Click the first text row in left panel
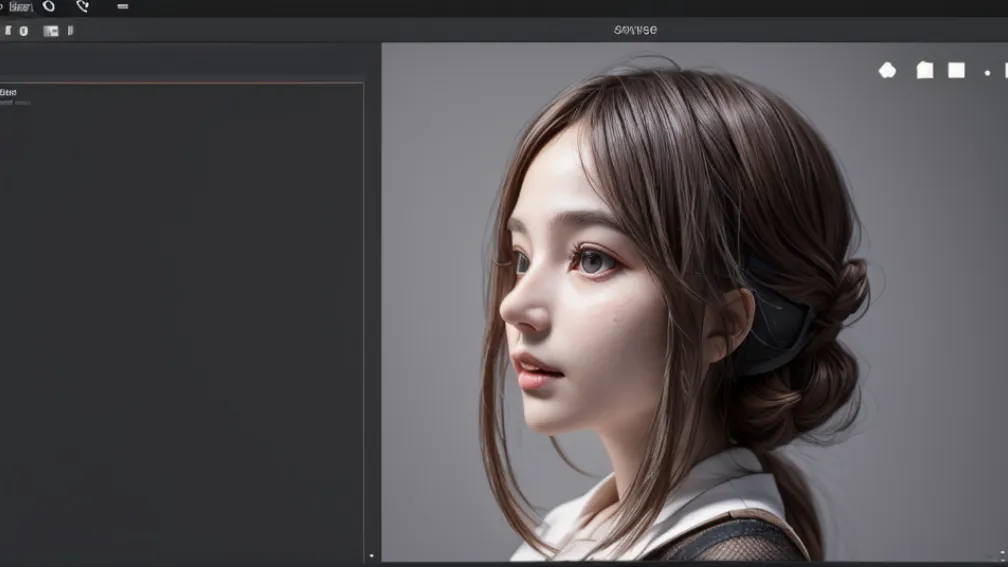The height and width of the screenshot is (567, 1008). pos(8,93)
